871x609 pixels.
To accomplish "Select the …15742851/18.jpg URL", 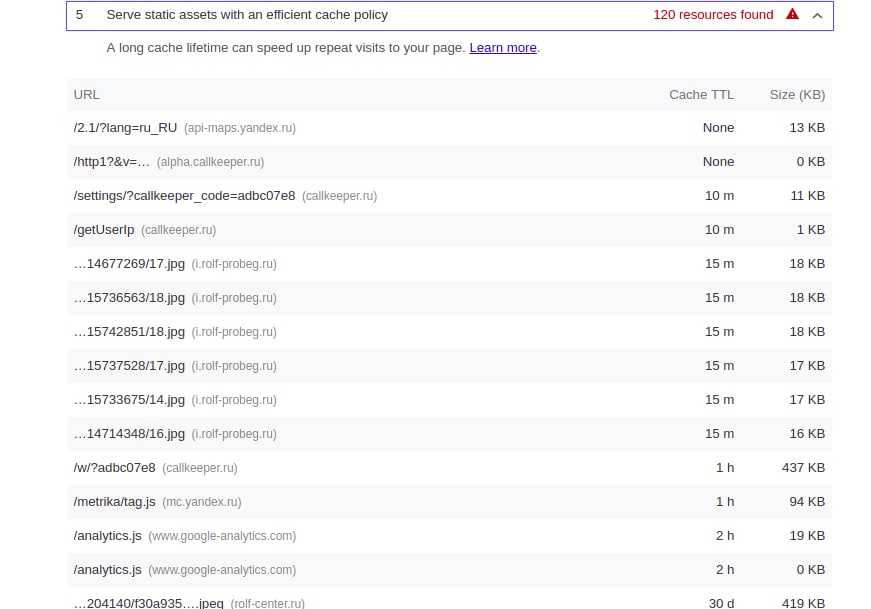I will [129, 332].
